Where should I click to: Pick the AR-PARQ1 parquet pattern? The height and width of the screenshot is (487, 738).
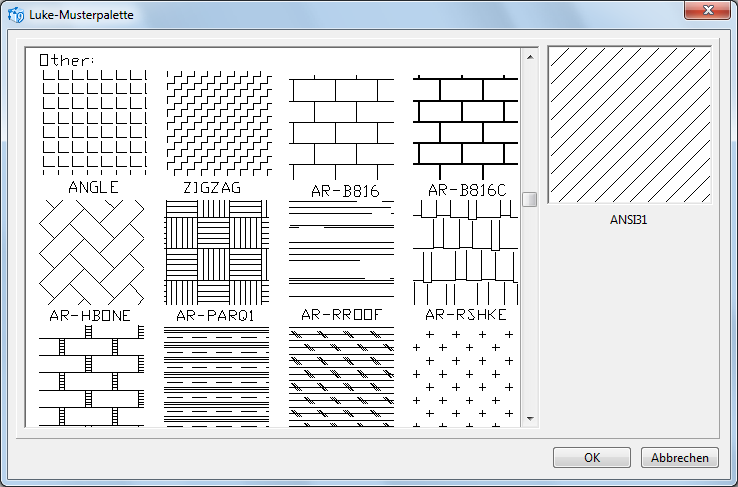(x=217, y=251)
